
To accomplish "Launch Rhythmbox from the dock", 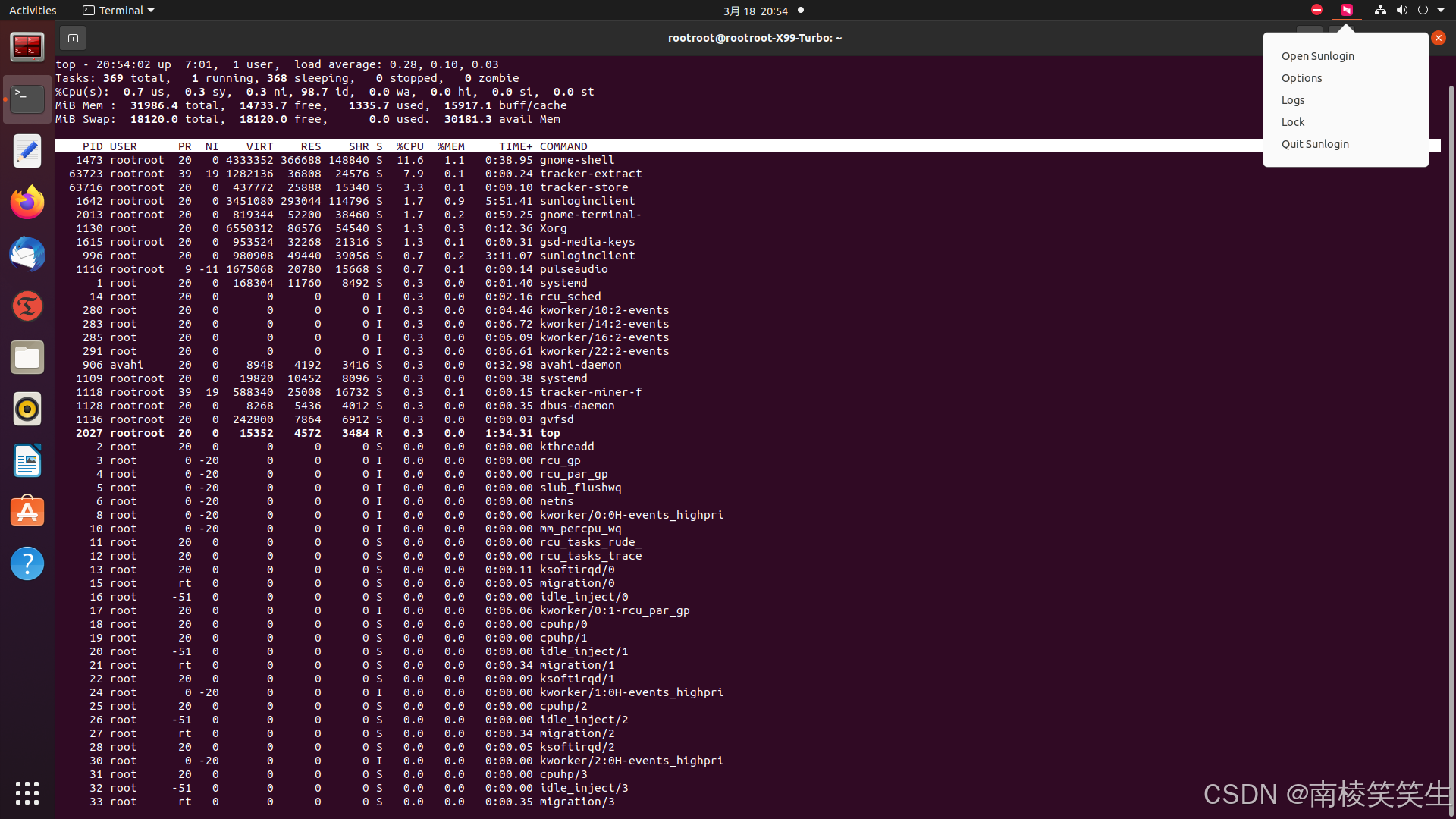I will click(x=27, y=409).
